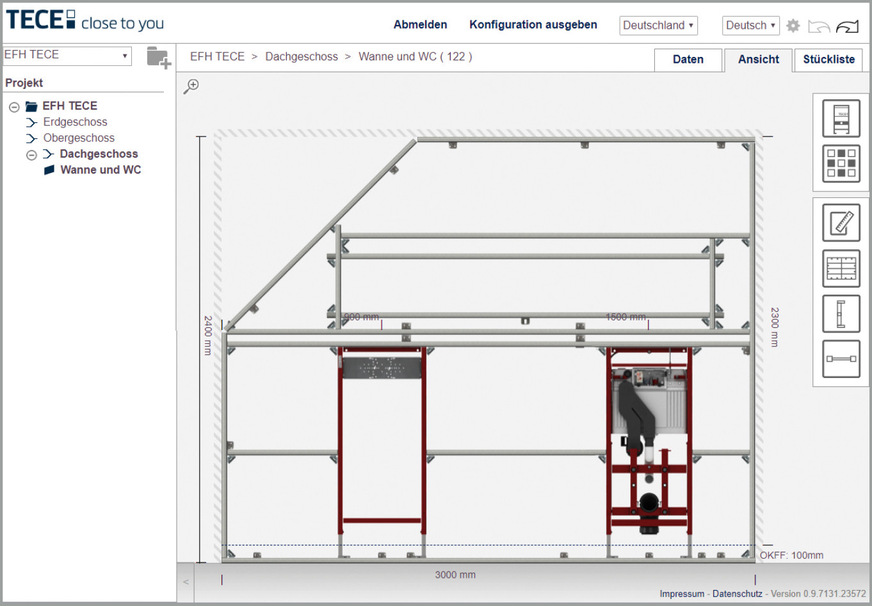The height and width of the screenshot is (606, 872).
Task: Switch to the Daten tab
Action: click(688, 60)
